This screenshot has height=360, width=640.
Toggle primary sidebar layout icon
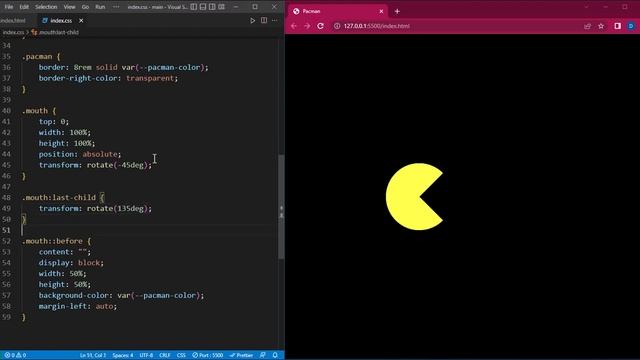pos(193,7)
